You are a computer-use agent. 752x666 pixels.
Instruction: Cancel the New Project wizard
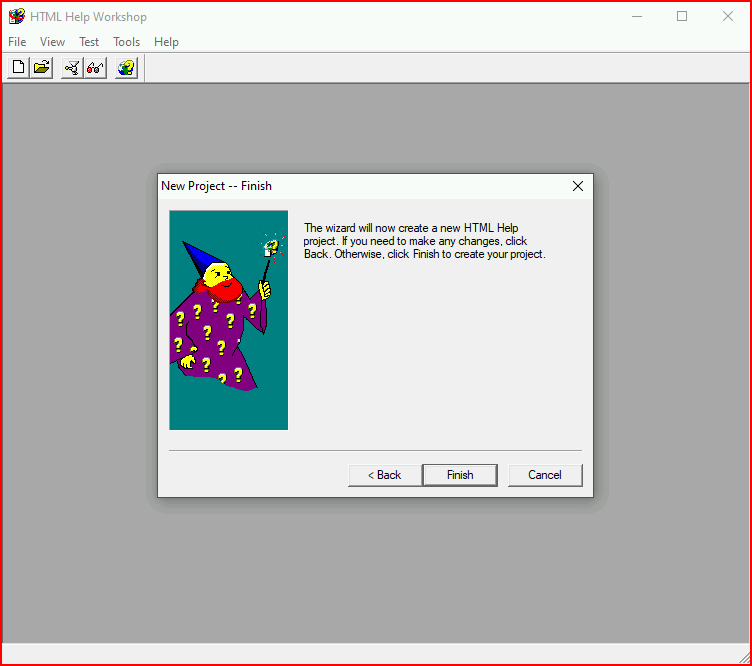545,475
